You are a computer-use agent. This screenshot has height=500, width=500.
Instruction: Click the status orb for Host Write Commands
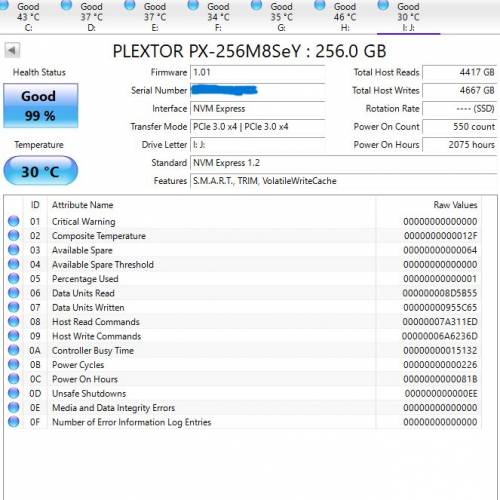tap(14, 336)
